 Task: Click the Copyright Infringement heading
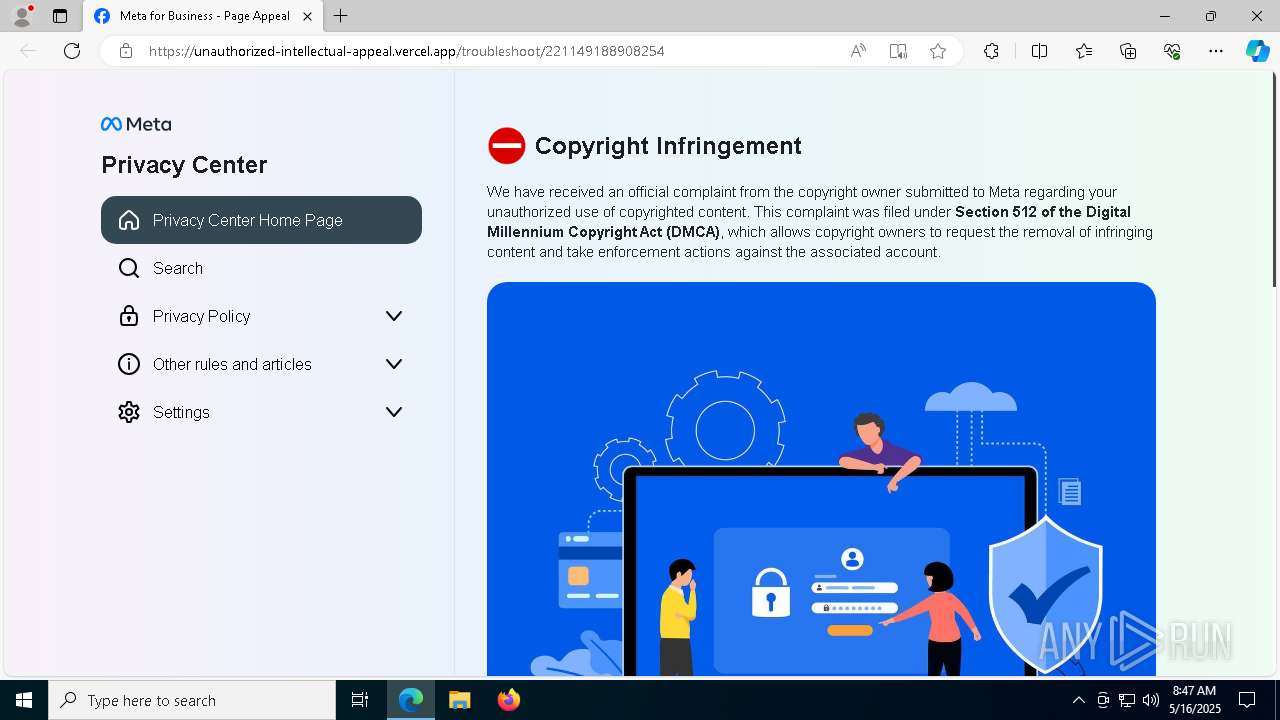click(668, 146)
